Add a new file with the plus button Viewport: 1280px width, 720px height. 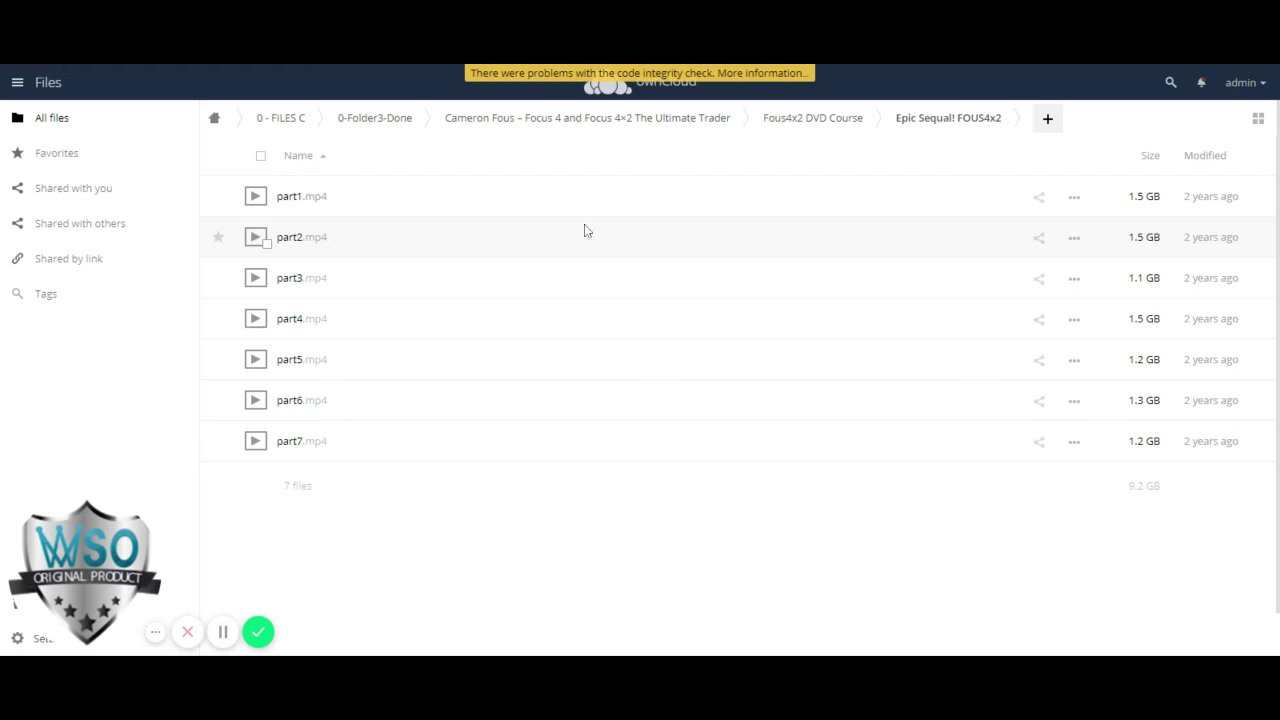click(x=1047, y=119)
